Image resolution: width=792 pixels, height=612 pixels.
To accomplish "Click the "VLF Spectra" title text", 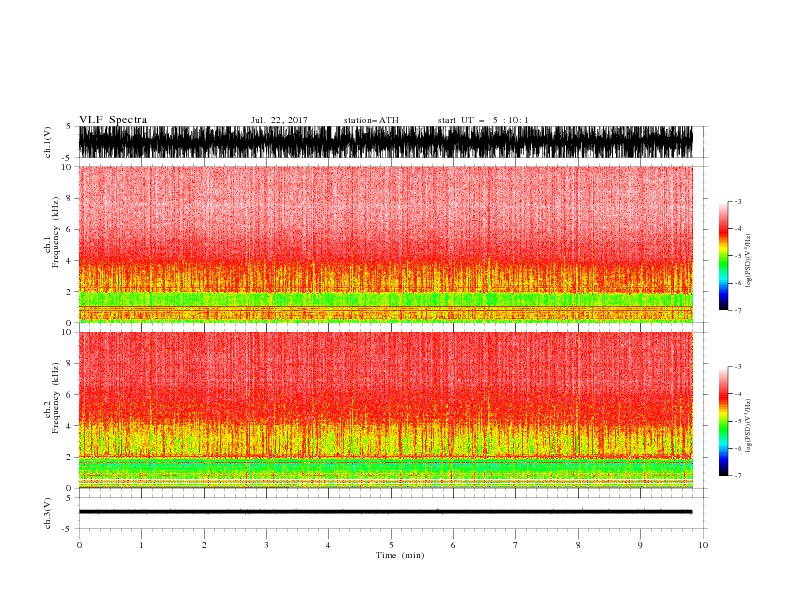I will tap(113, 120).
